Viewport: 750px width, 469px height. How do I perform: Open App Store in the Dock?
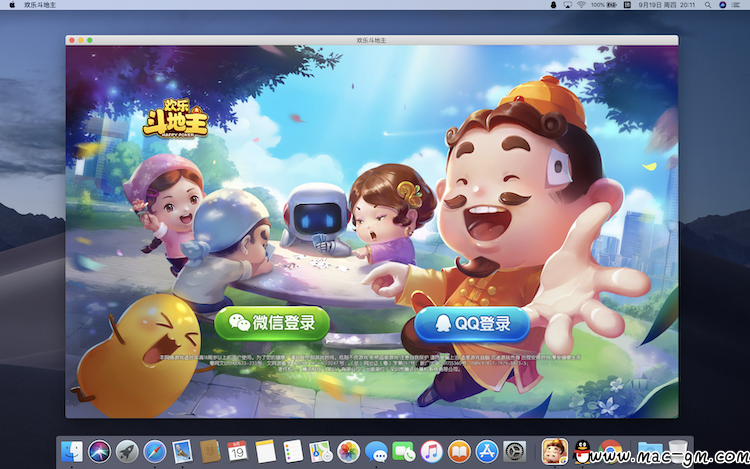coord(487,451)
